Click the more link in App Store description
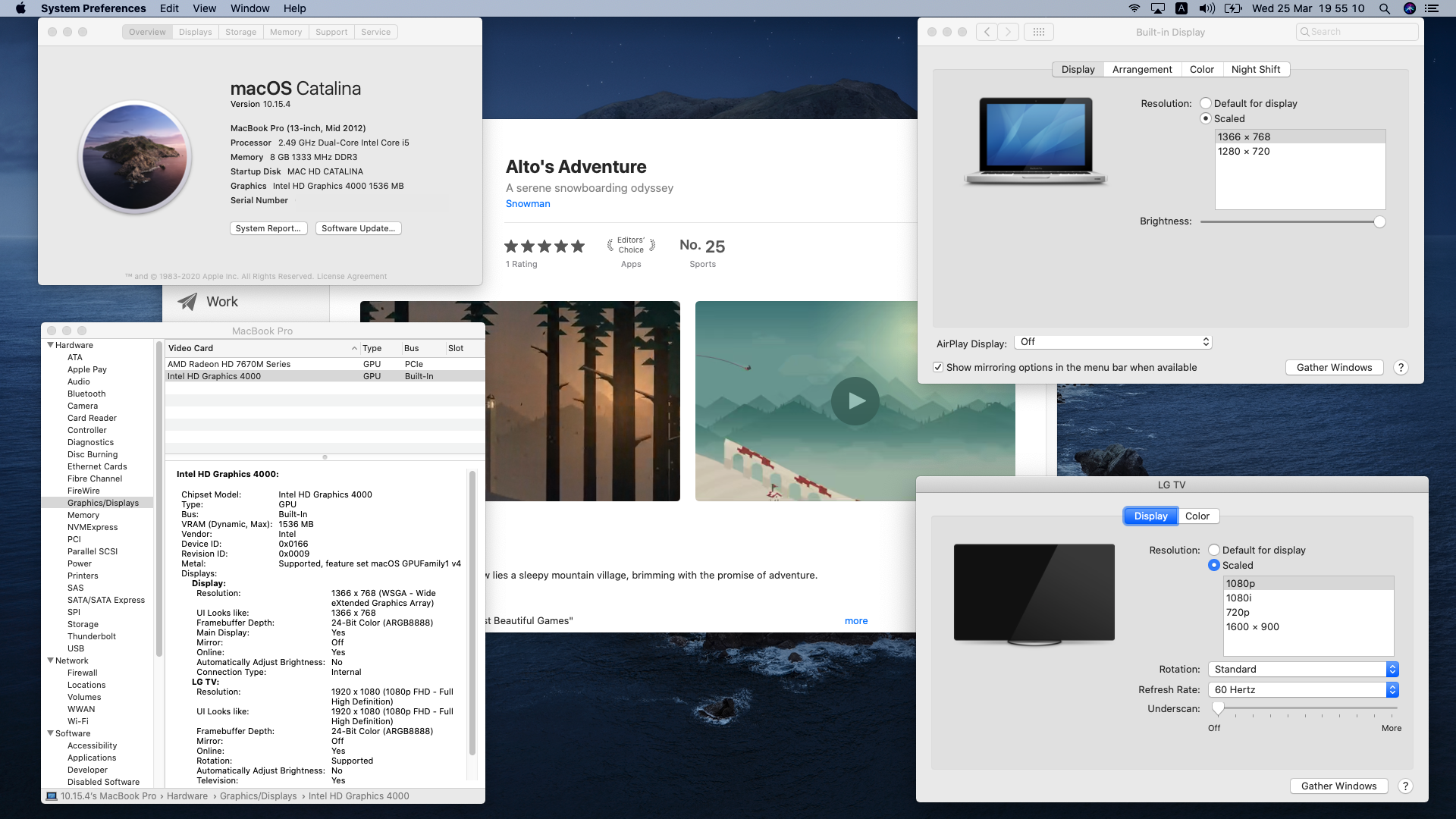The image size is (1456, 819). [x=856, y=620]
